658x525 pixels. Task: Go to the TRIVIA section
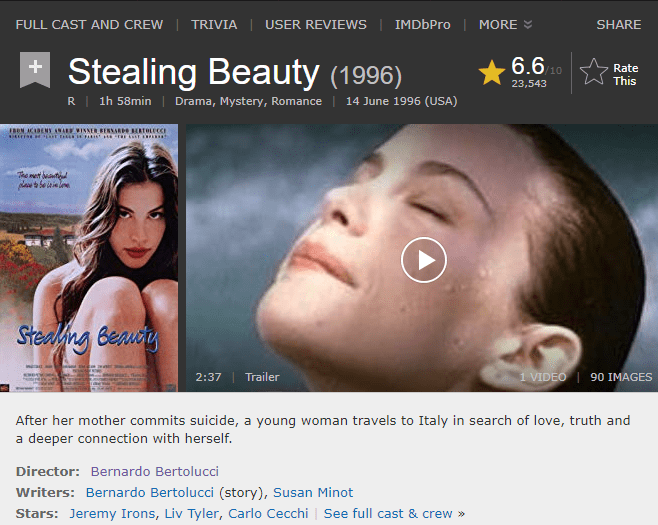214,25
